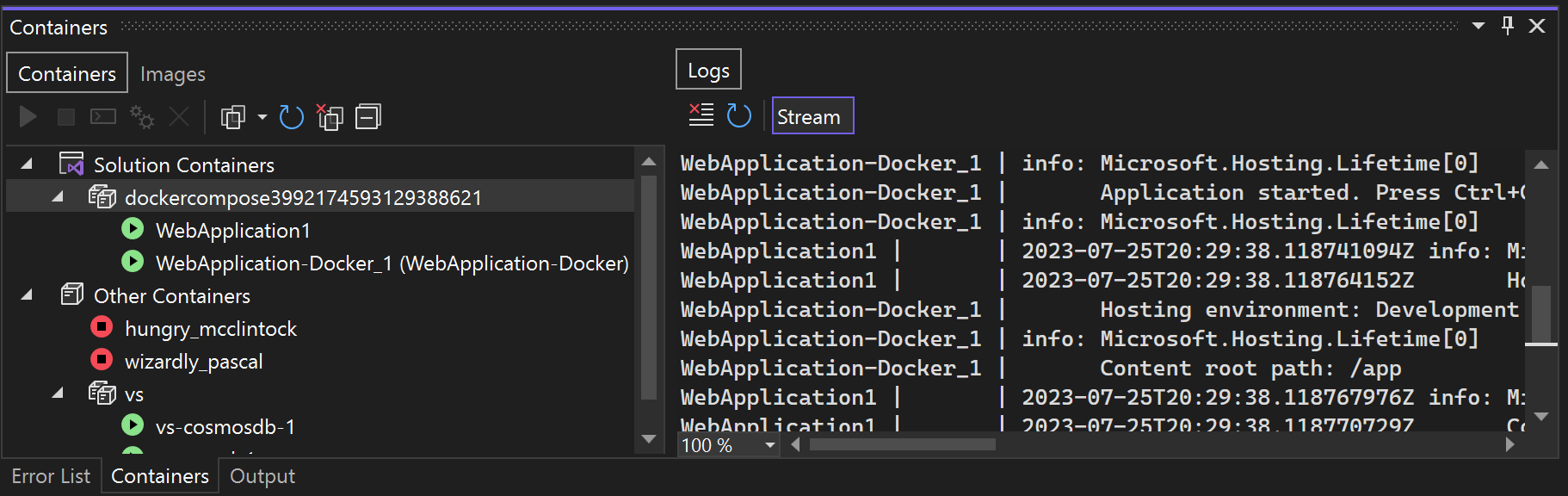Viewport: 1568px width, 496px height.
Task: Switch to Output bottom tab
Action: point(262,476)
